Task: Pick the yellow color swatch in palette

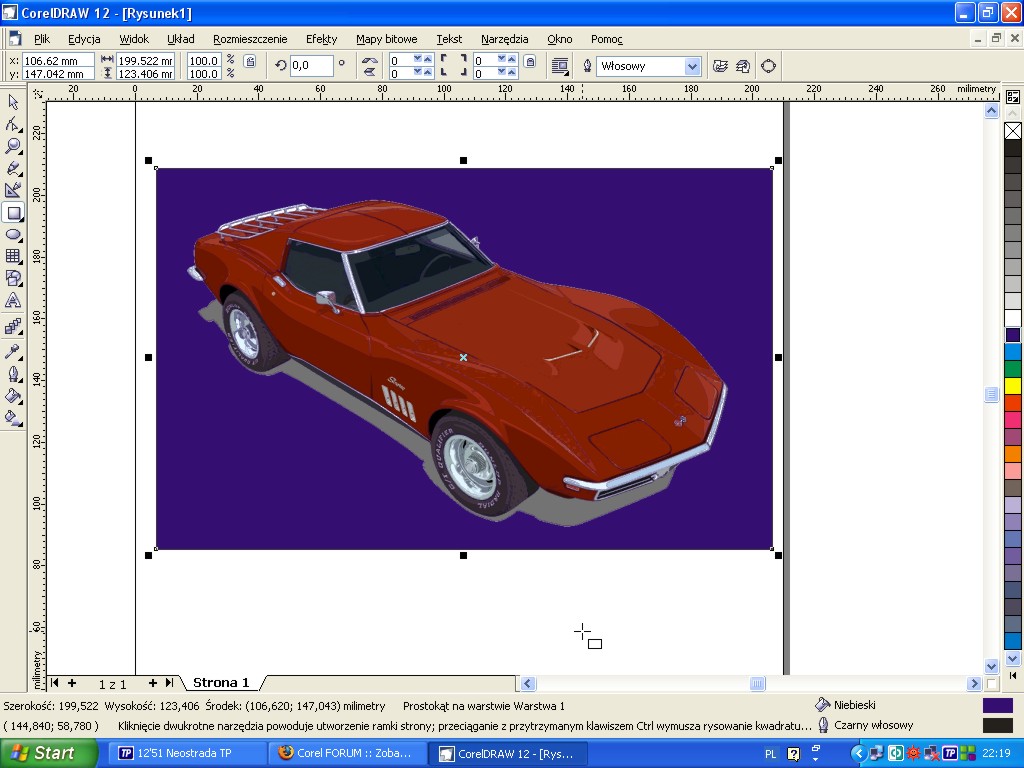Action: coord(1013,386)
